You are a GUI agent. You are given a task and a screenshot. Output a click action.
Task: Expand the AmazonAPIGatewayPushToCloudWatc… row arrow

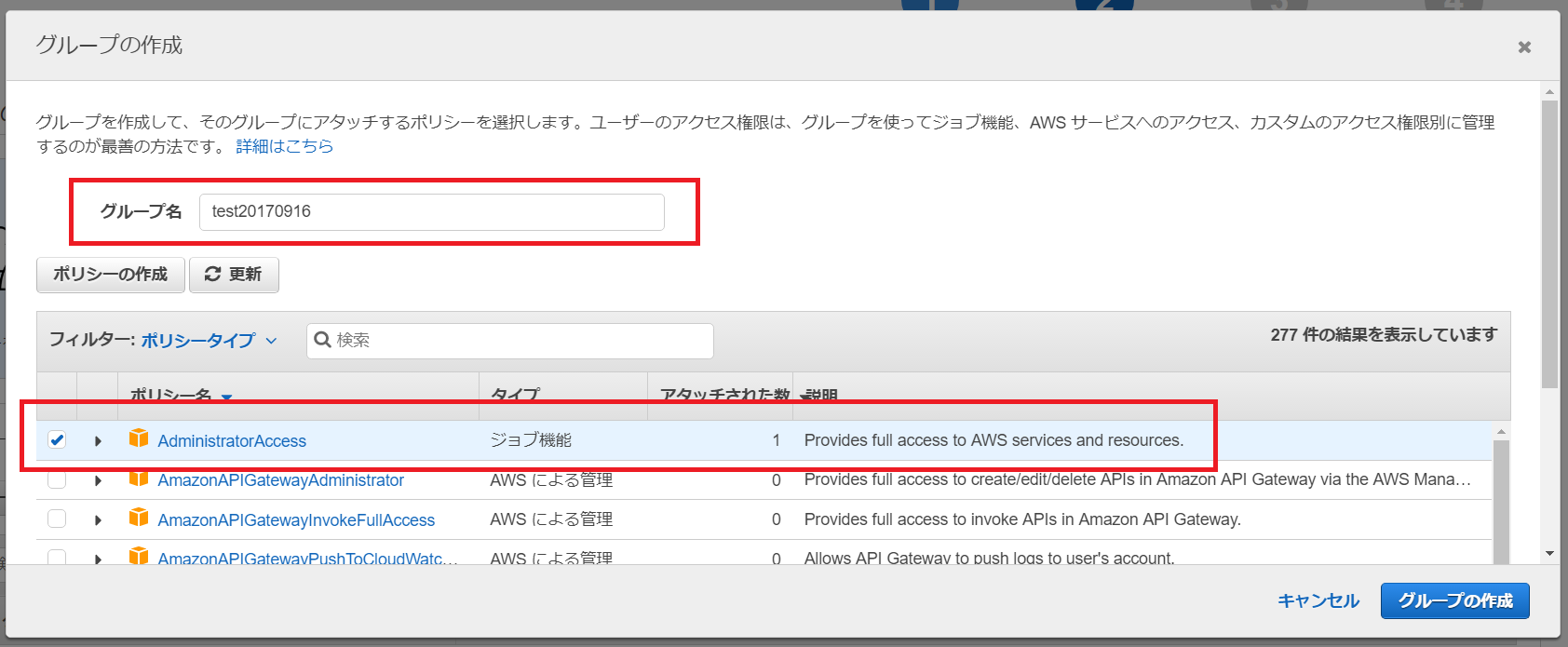click(x=98, y=559)
